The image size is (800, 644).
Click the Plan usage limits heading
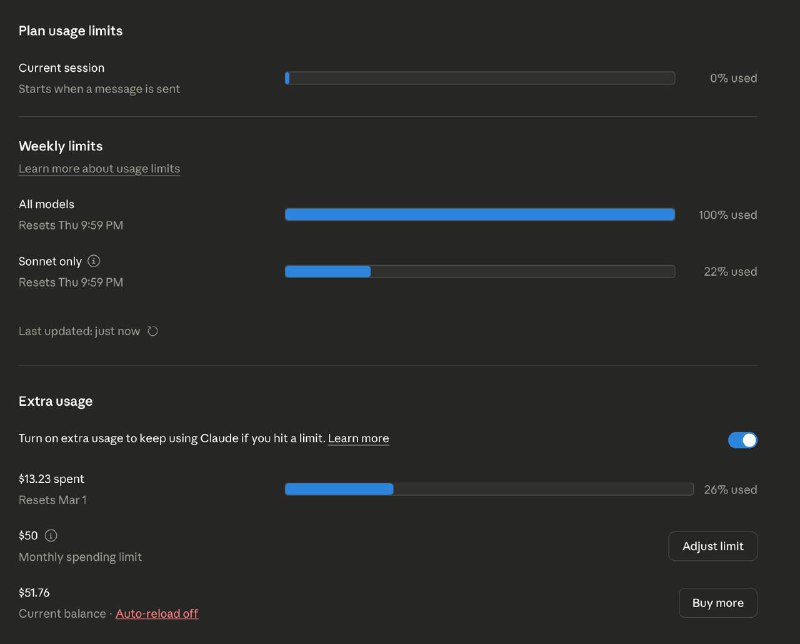tap(70, 31)
